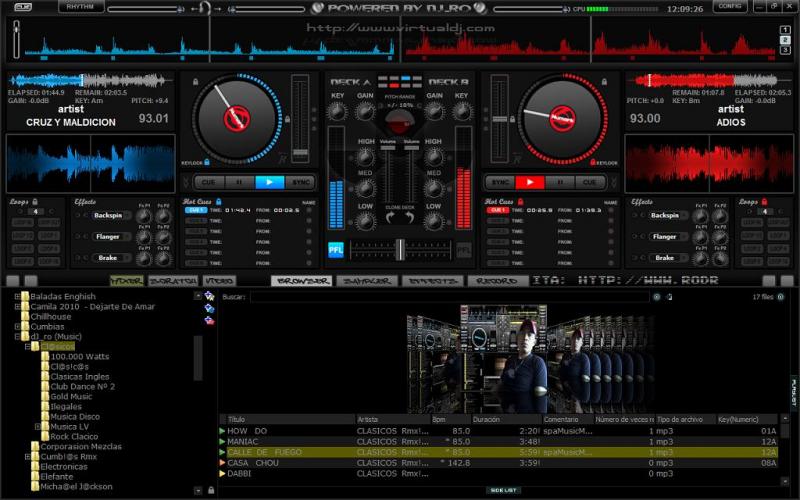Click headphone icon in top bar
This screenshot has width=800, height=500.
(x=205, y=8)
